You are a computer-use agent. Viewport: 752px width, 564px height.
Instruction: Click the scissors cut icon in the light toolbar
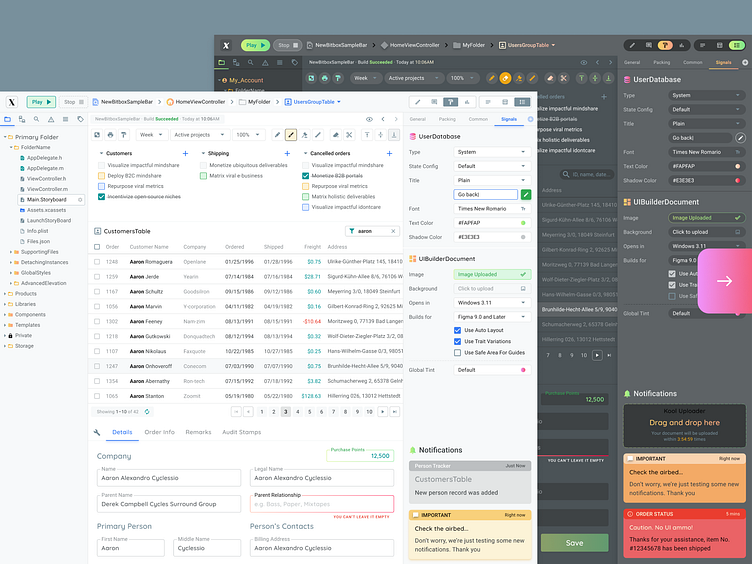(x=349, y=135)
